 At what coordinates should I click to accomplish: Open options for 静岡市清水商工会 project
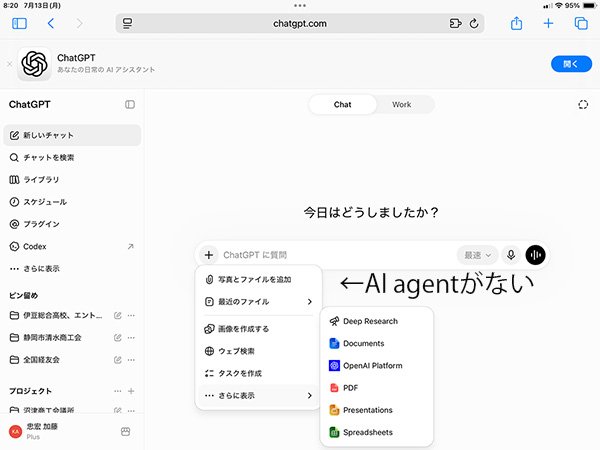pos(131,338)
